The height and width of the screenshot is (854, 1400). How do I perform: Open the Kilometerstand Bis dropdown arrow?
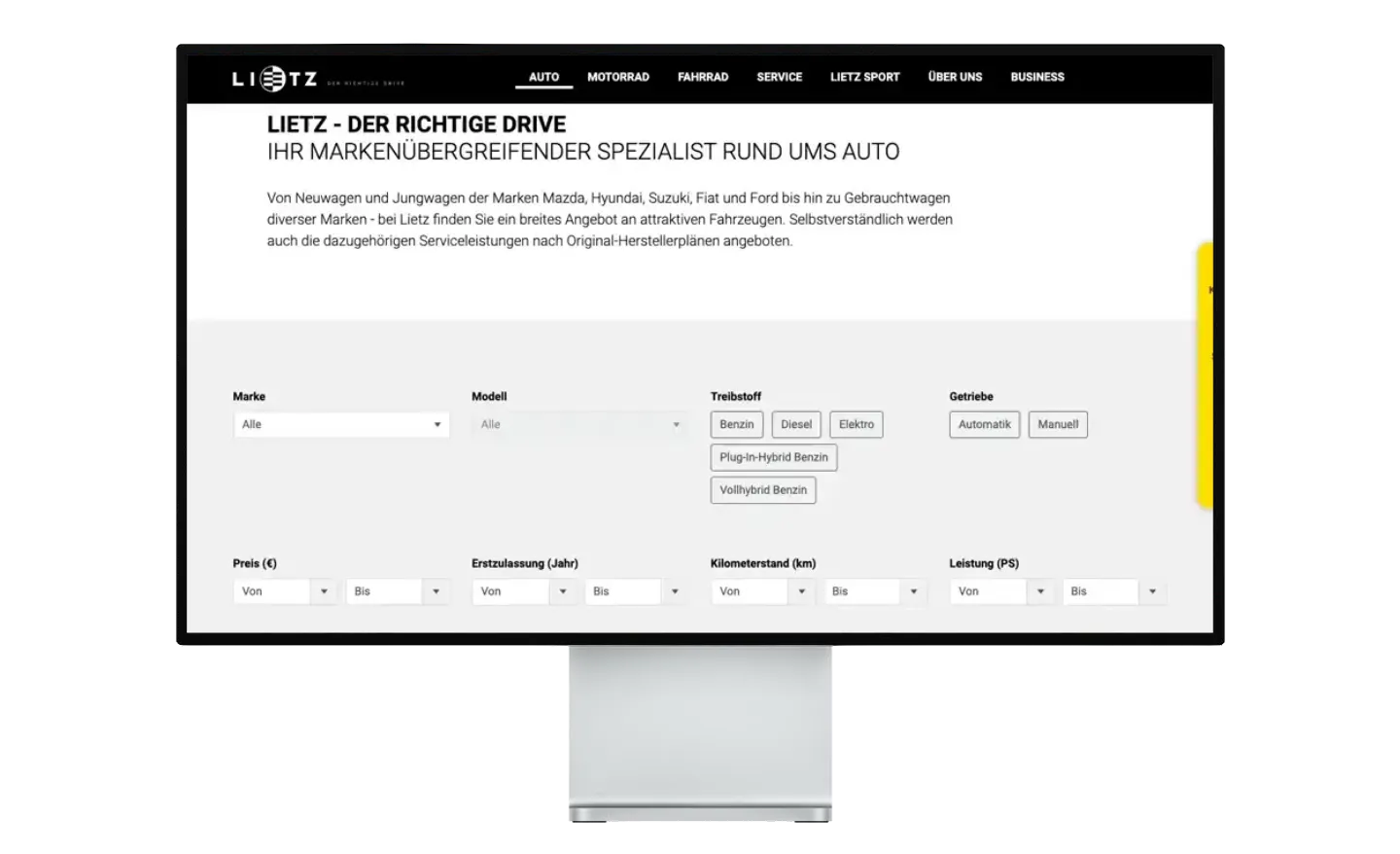coord(914,591)
